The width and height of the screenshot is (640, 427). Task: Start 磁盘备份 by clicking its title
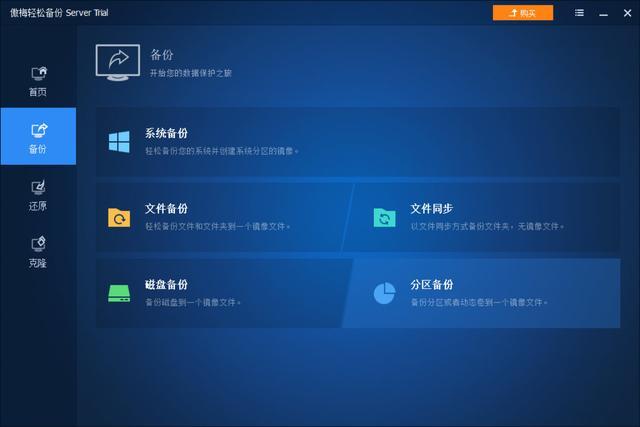tap(166, 285)
